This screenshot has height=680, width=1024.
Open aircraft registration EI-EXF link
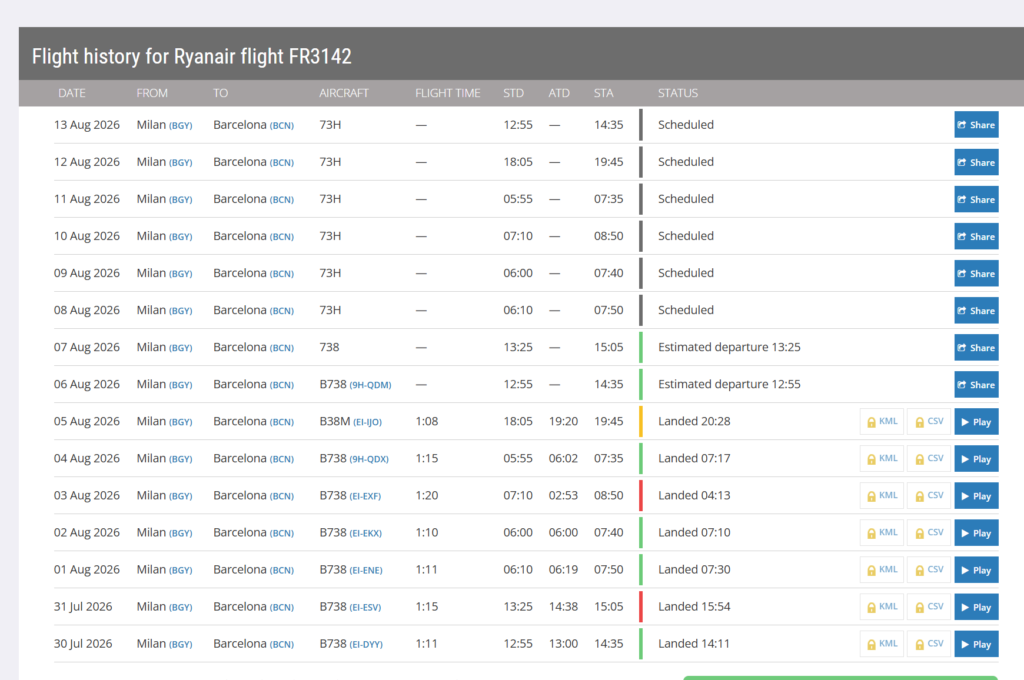(365, 496)
